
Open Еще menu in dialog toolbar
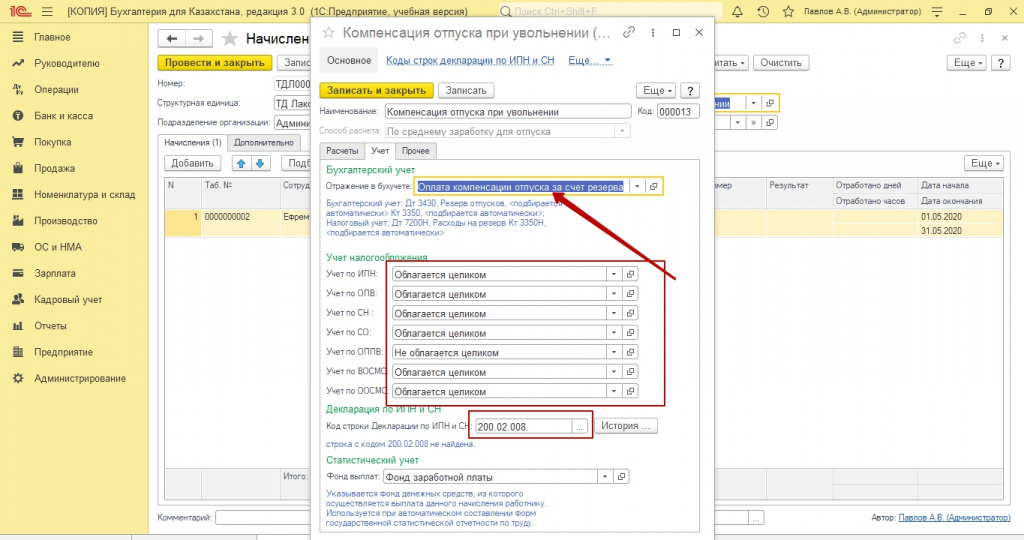tap(655, 91)
